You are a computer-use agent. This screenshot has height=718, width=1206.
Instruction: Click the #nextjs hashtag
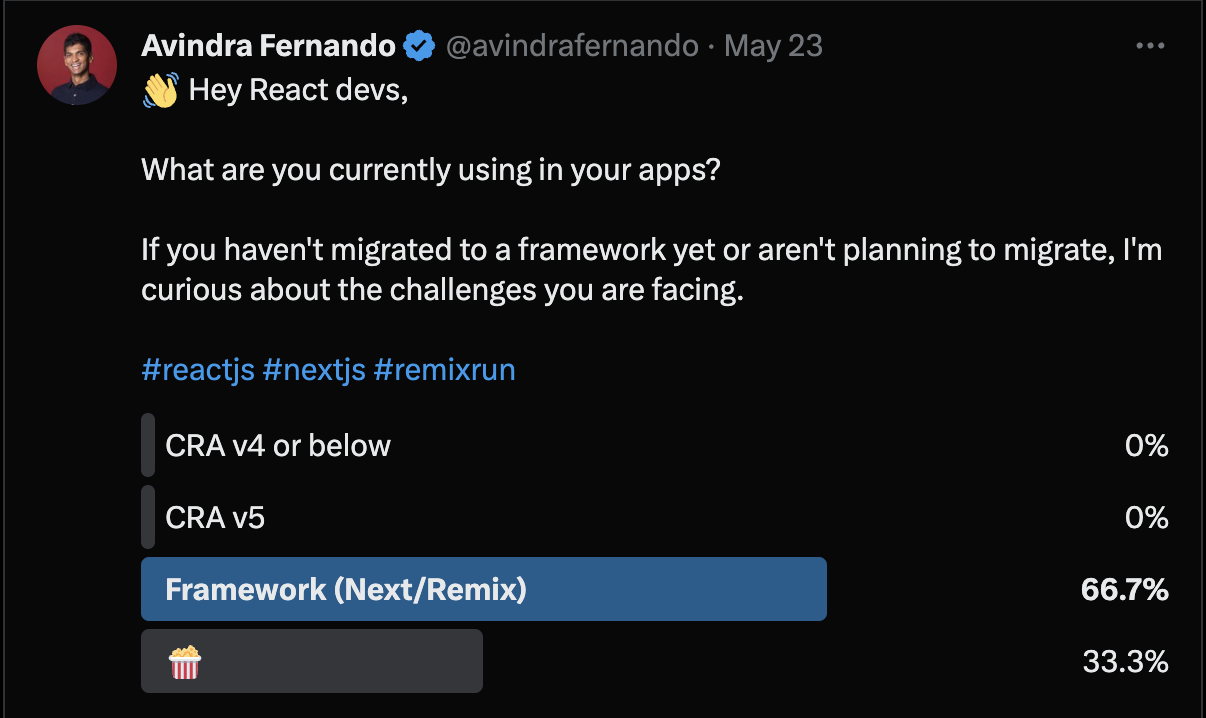(313, 370)
